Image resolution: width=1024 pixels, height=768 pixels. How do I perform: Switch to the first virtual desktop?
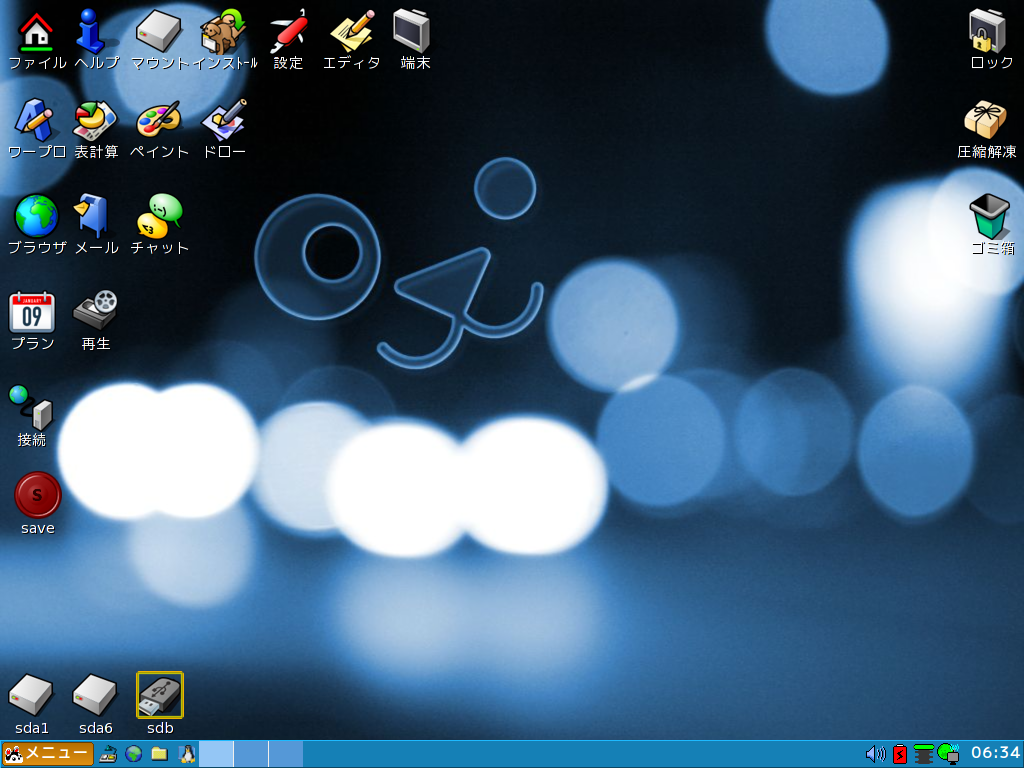point(216,754)
